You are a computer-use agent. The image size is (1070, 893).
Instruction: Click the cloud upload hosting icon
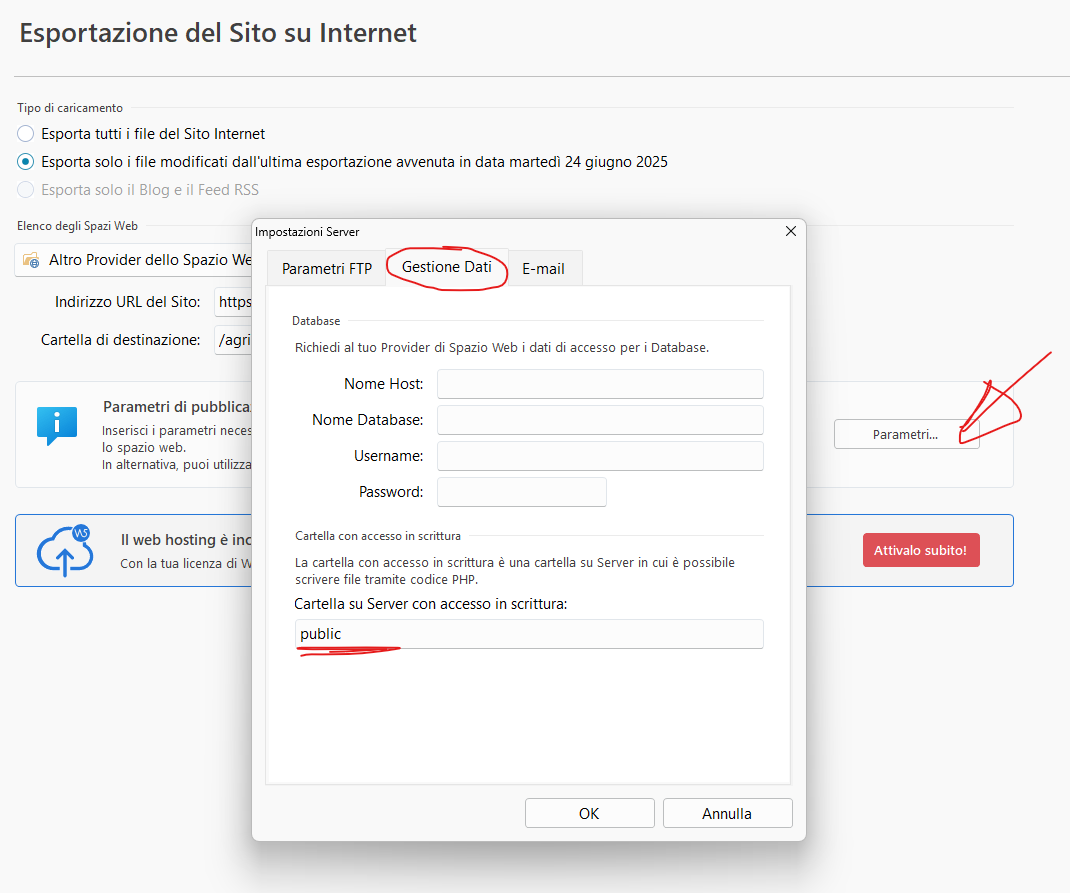pos(65,550)
